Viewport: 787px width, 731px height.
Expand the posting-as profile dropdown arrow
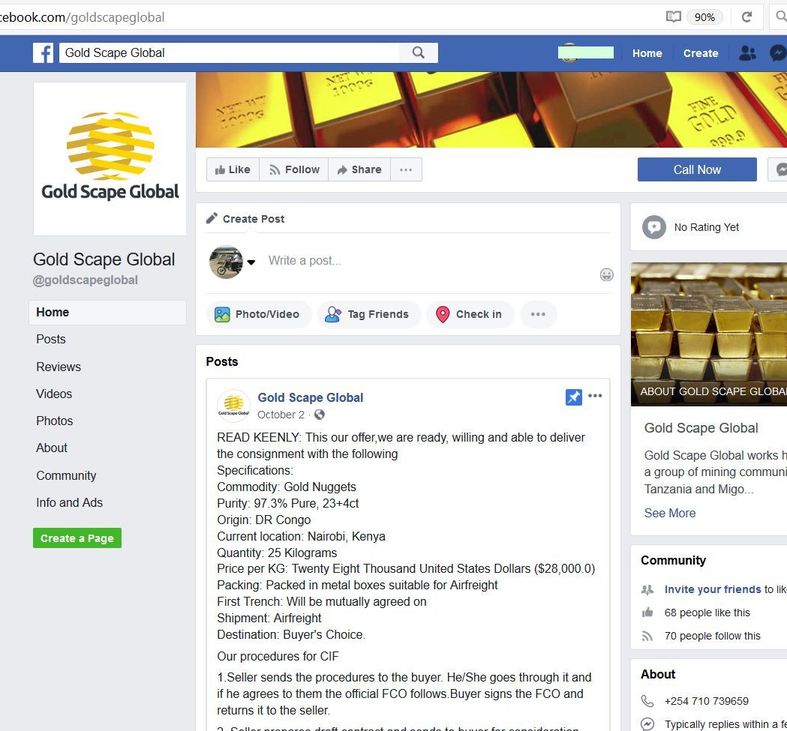(x=251, y=262)
